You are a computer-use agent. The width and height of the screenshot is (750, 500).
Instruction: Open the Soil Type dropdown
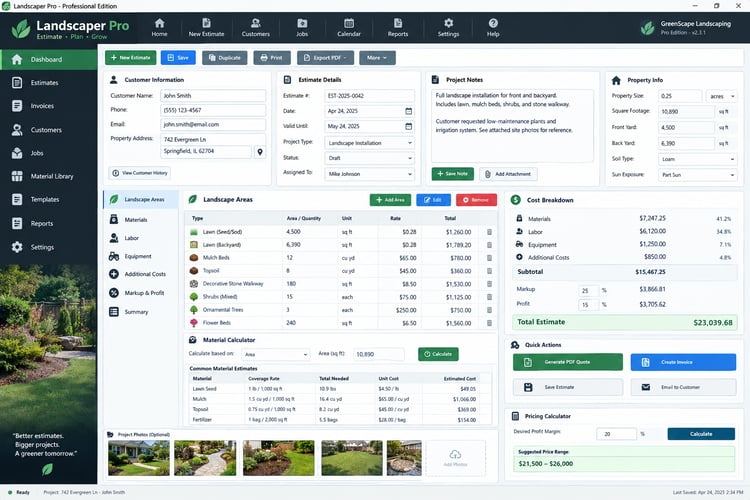pyautogui.click(x=697, y=159)
